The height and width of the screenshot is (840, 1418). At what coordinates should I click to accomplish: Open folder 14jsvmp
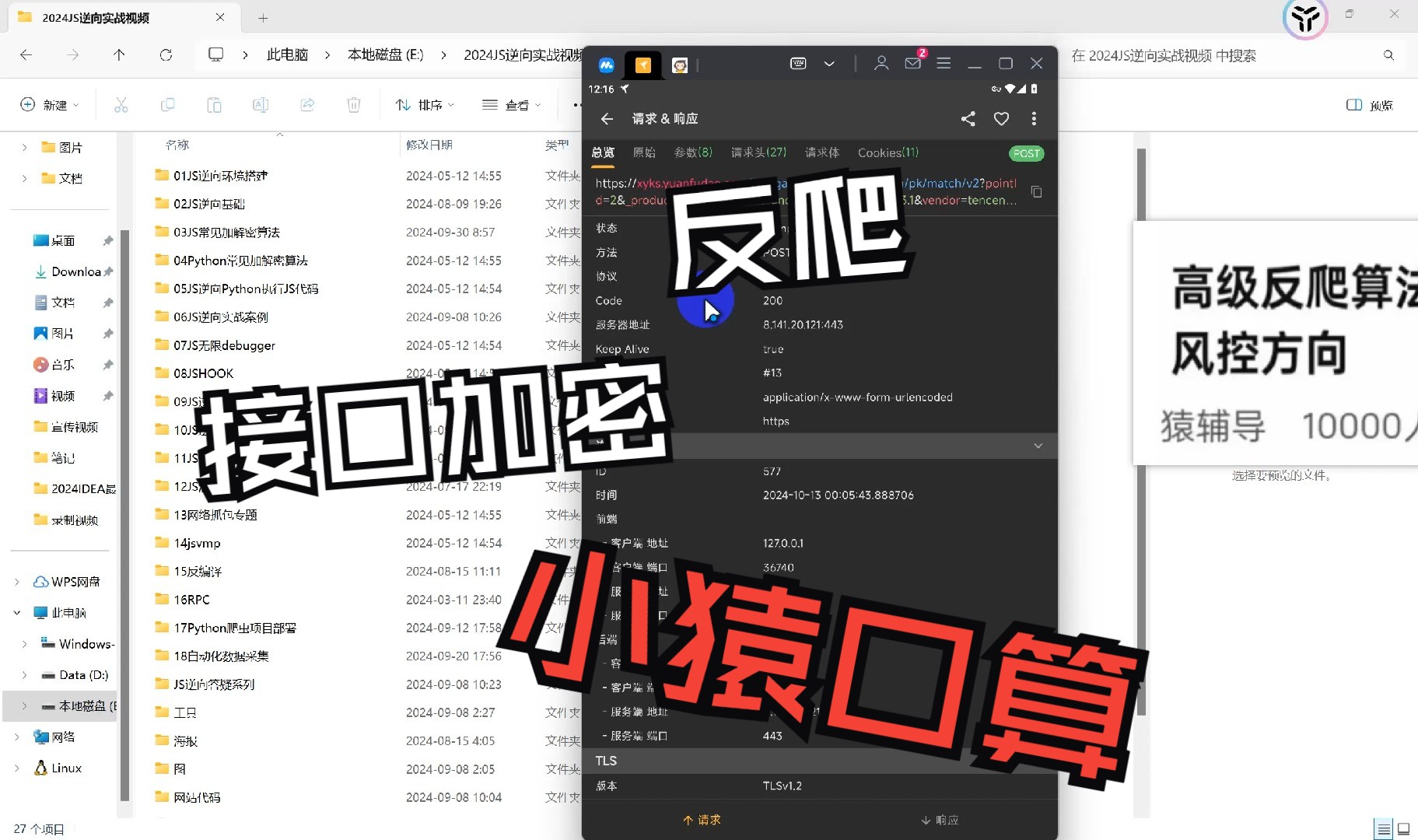coord(197,543)
